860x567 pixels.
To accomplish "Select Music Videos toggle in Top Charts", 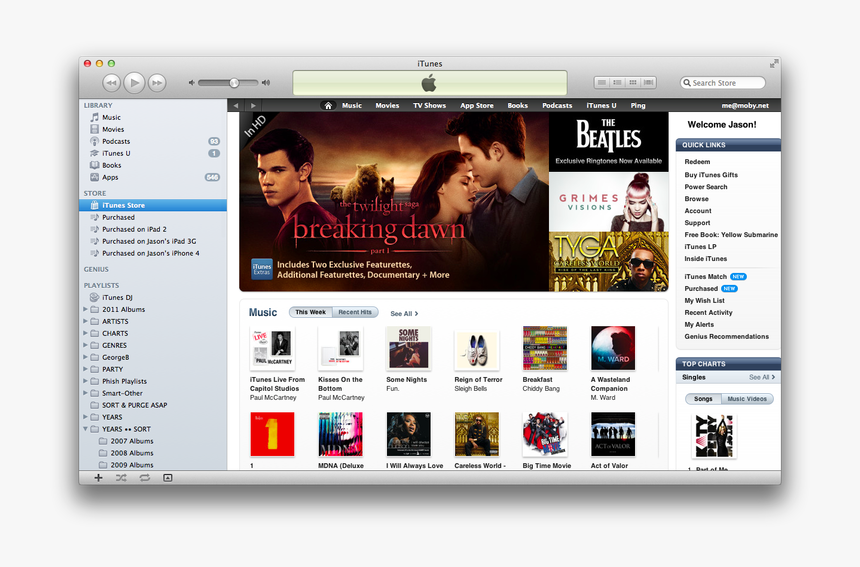I will coord(747,399).
